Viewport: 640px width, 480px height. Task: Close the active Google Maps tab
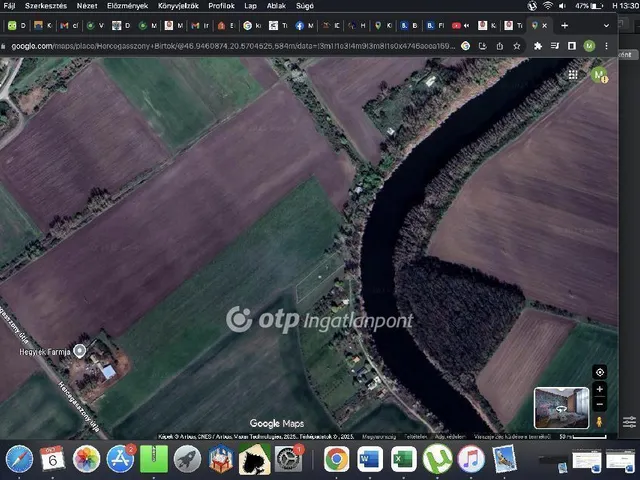[544, 26]
